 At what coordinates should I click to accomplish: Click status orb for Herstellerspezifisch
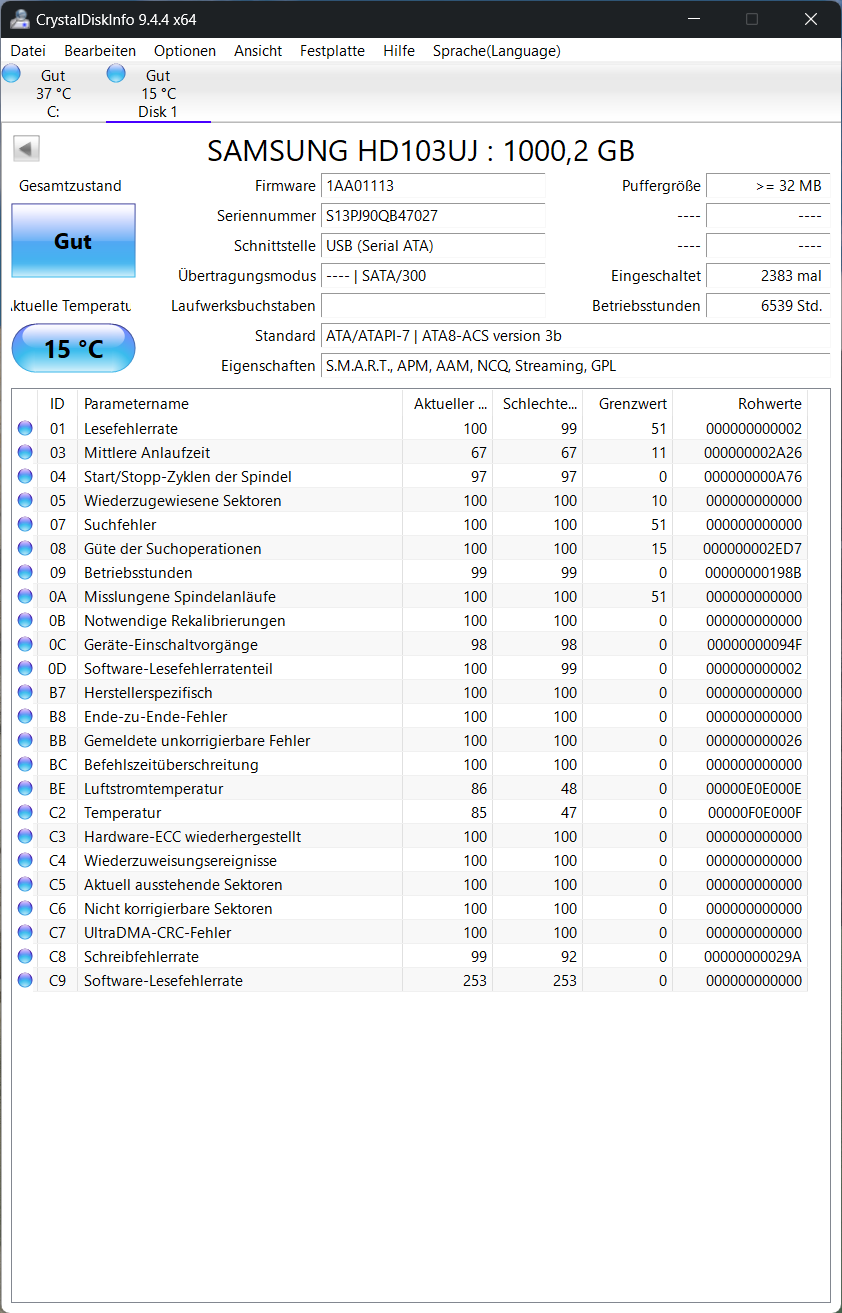click(x=25, y=692)
